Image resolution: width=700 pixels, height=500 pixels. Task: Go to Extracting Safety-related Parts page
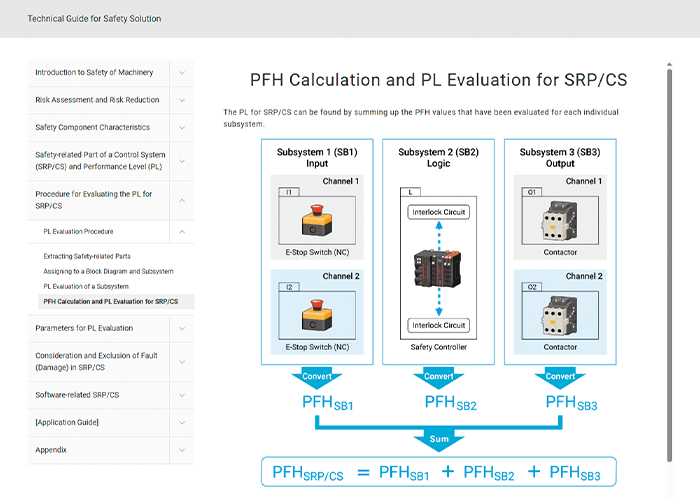point(87,256)
